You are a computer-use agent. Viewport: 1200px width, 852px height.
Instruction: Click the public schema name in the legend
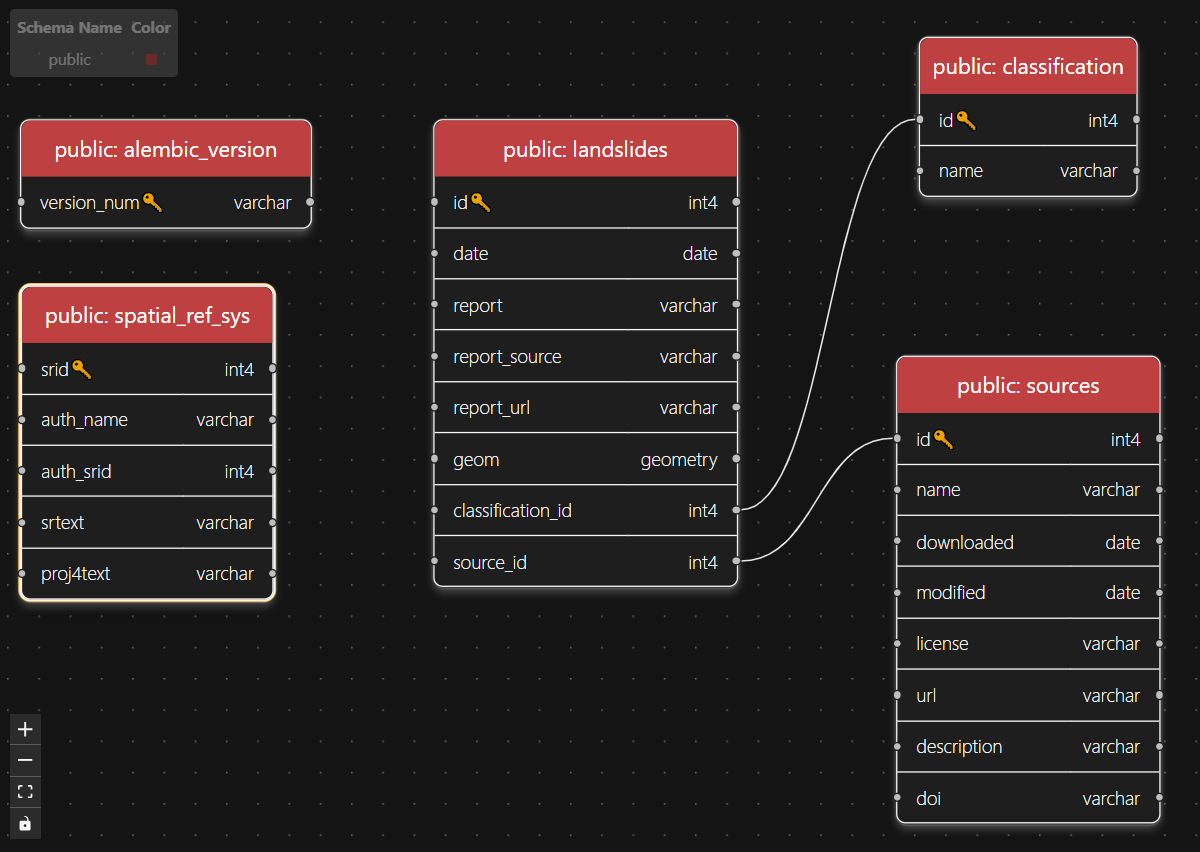tap(70, 59)
